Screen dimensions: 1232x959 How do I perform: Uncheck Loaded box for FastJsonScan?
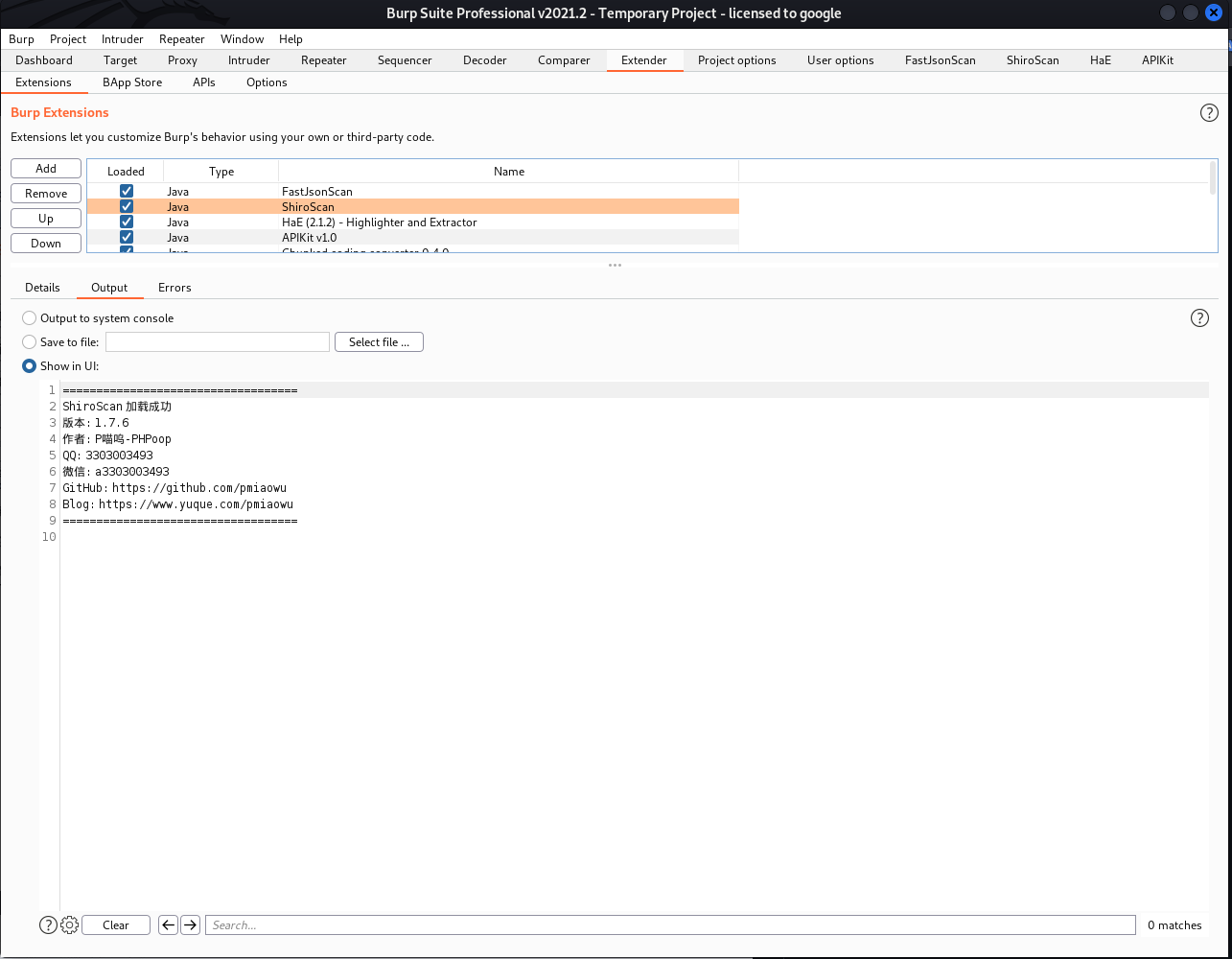pos(126,192)
